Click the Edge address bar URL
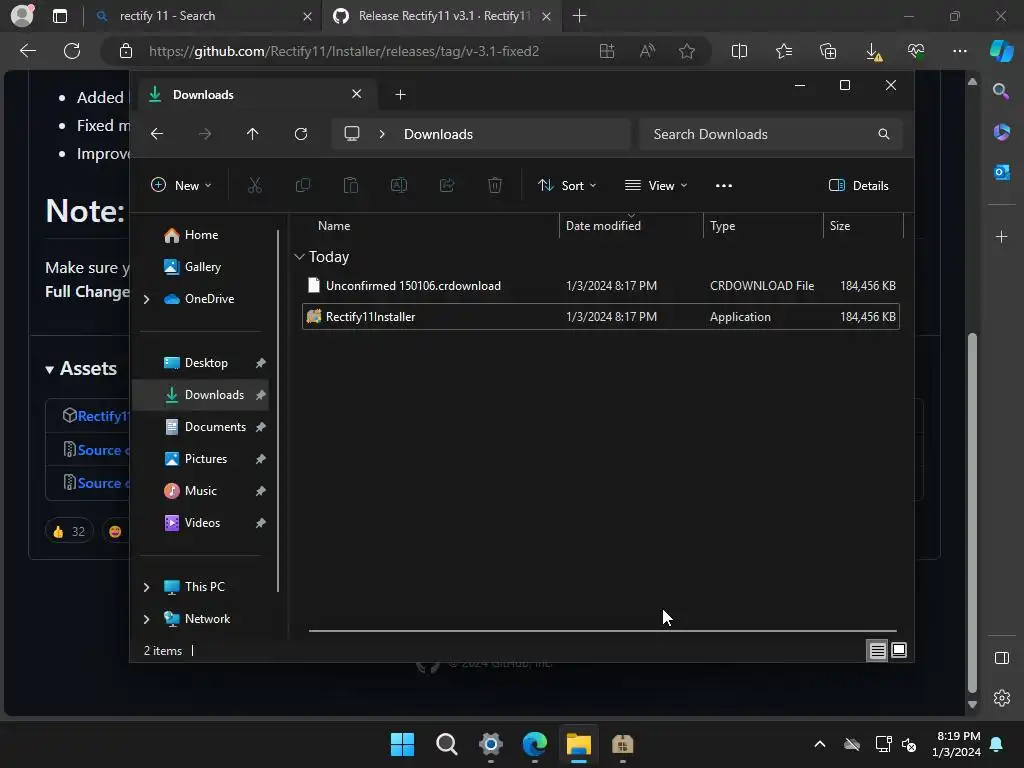1024x768 pixels. point(344,51)
